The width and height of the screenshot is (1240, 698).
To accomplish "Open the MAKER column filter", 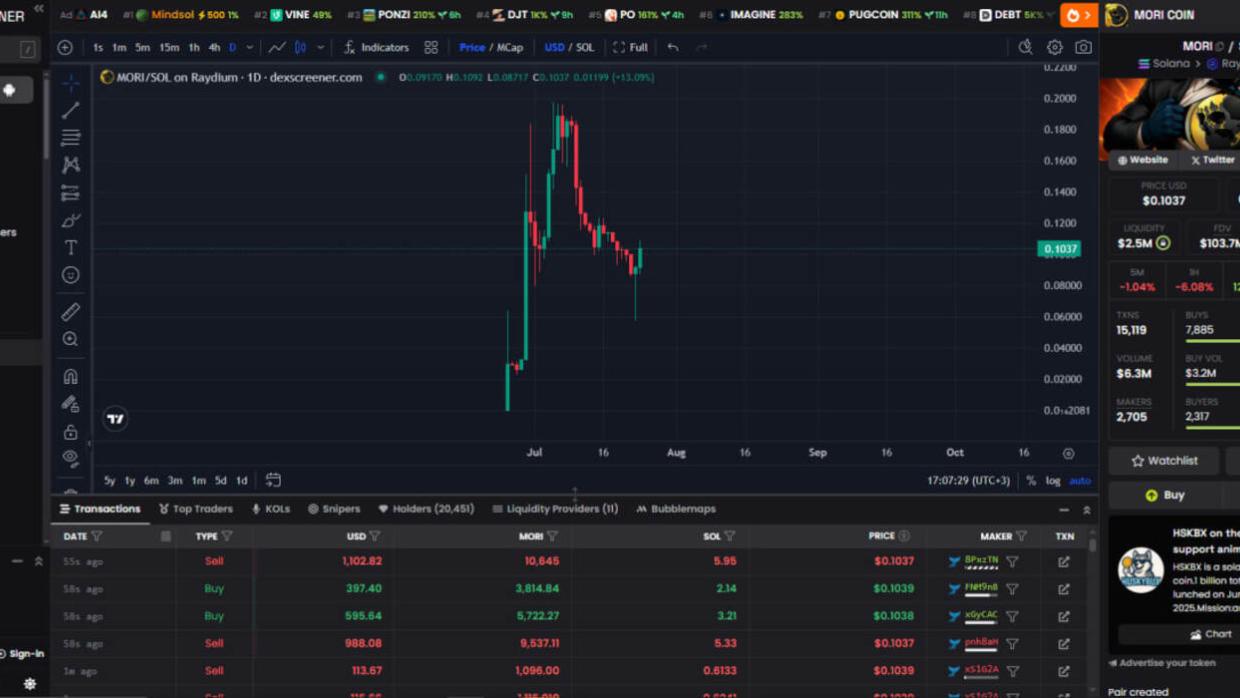I will pos(1021,536).
